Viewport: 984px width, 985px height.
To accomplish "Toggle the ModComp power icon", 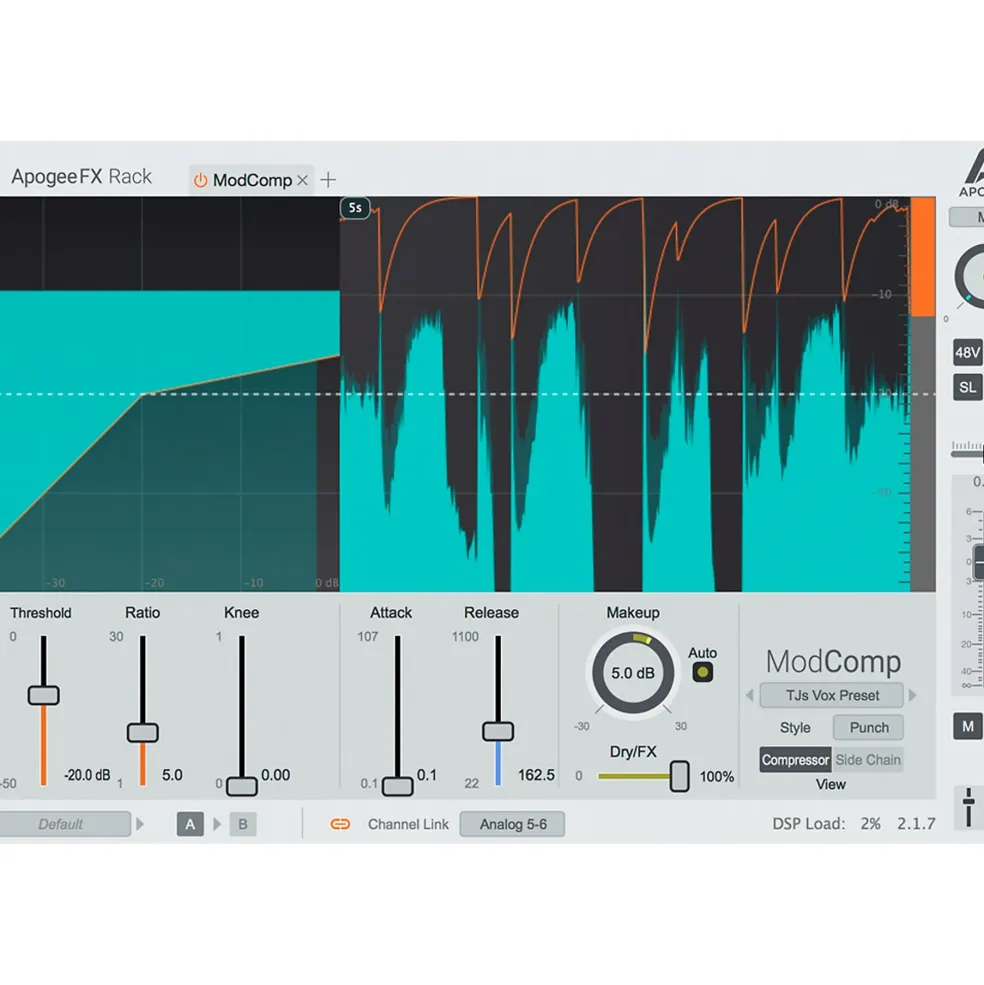I will point(200,180).
